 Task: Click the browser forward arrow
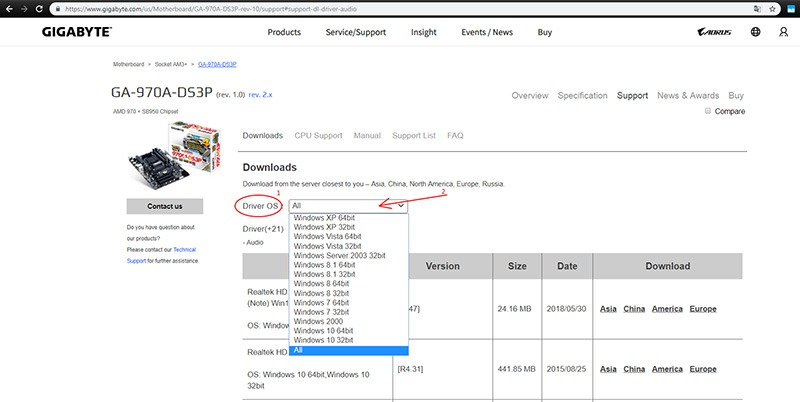coord(23,9)
